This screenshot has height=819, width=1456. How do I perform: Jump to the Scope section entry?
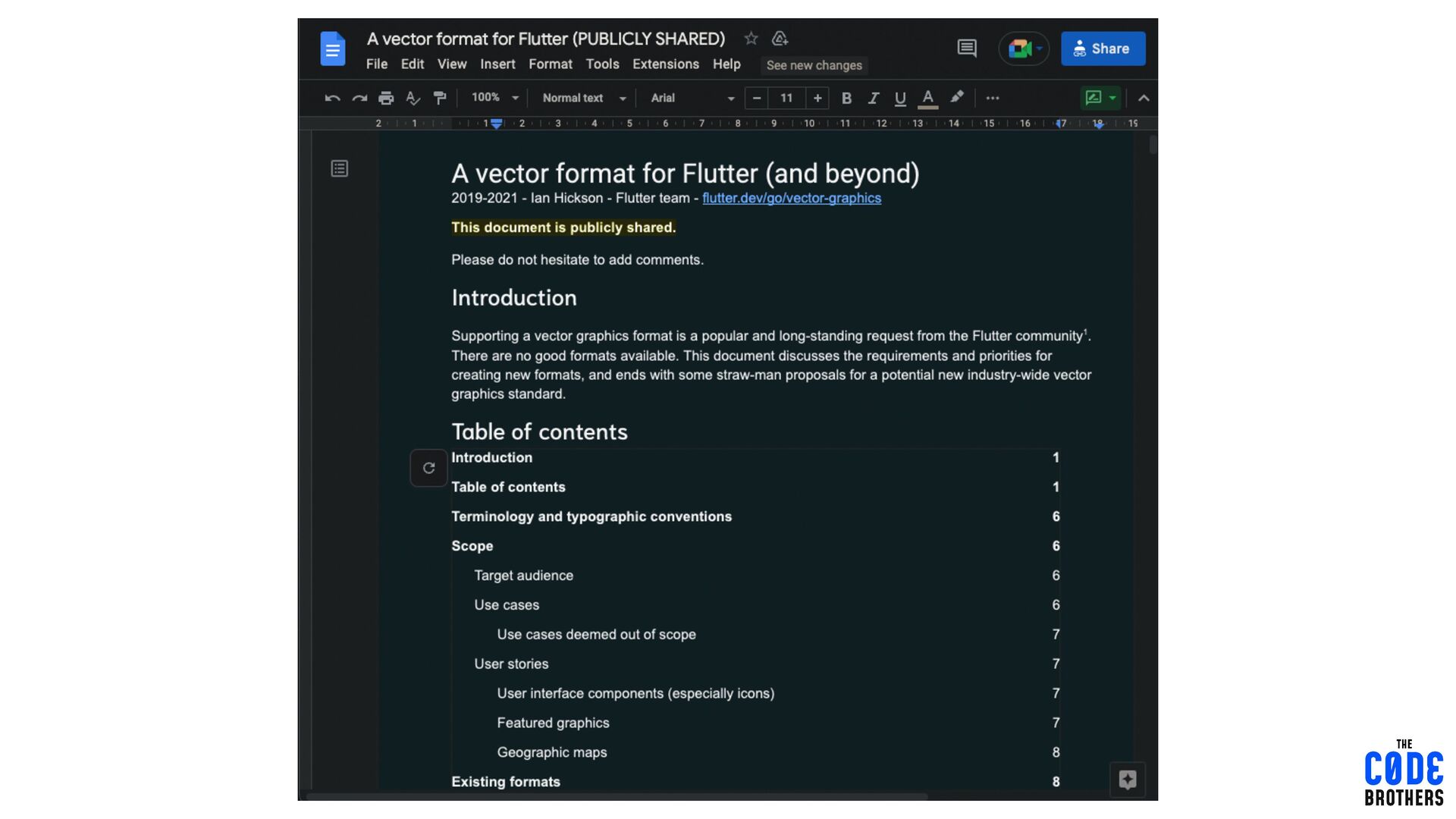click(472, 546)
